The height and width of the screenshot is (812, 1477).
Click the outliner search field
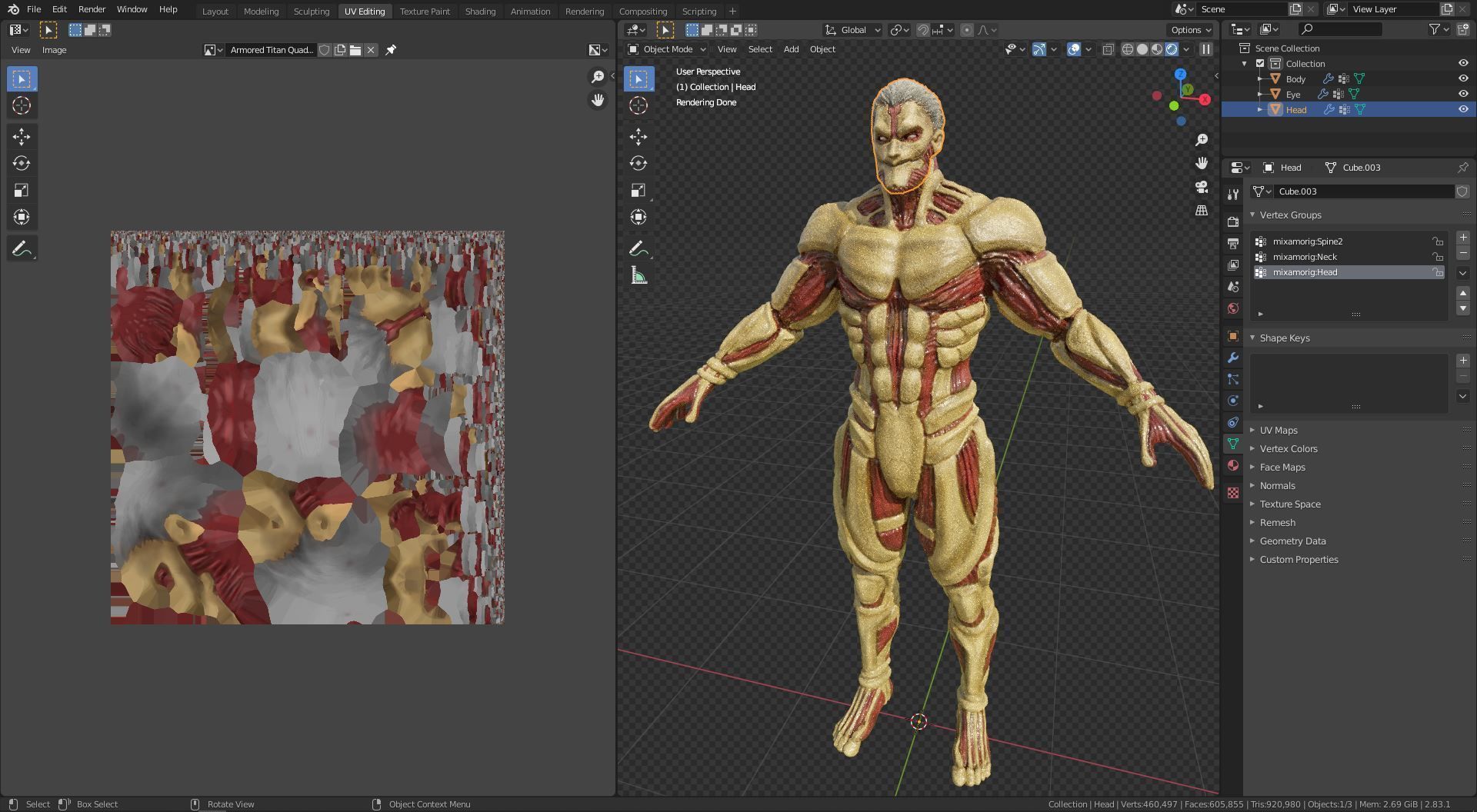tap(1340, 29)
